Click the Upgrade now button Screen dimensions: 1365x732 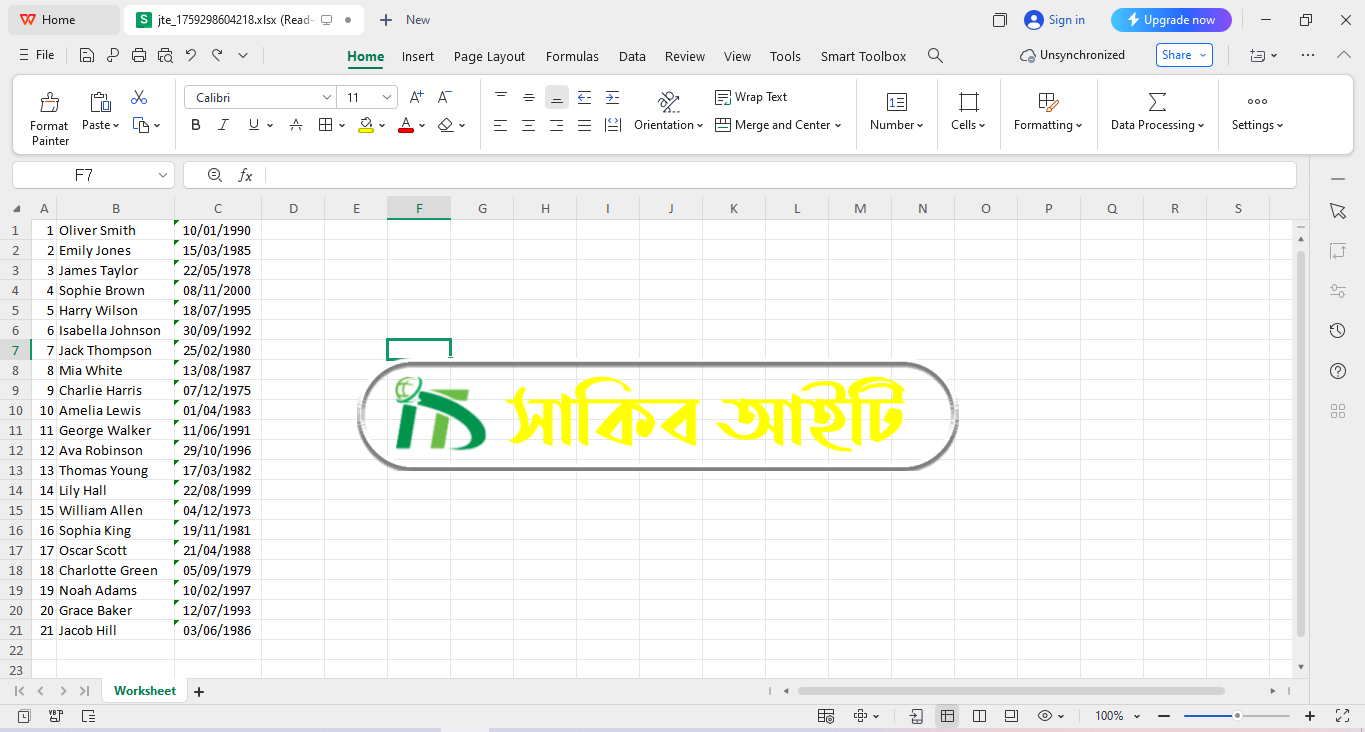pyautogui.click(x=1170, y=20)
